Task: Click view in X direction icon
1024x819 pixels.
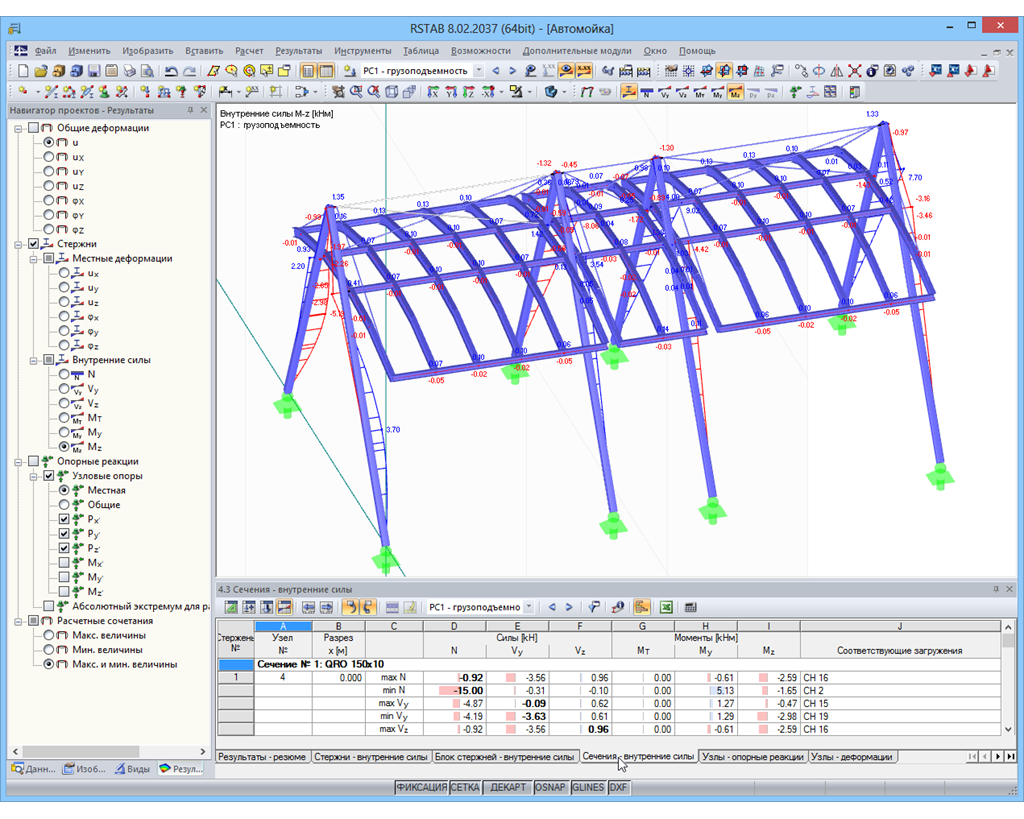Action: click(x=433, y=92)
